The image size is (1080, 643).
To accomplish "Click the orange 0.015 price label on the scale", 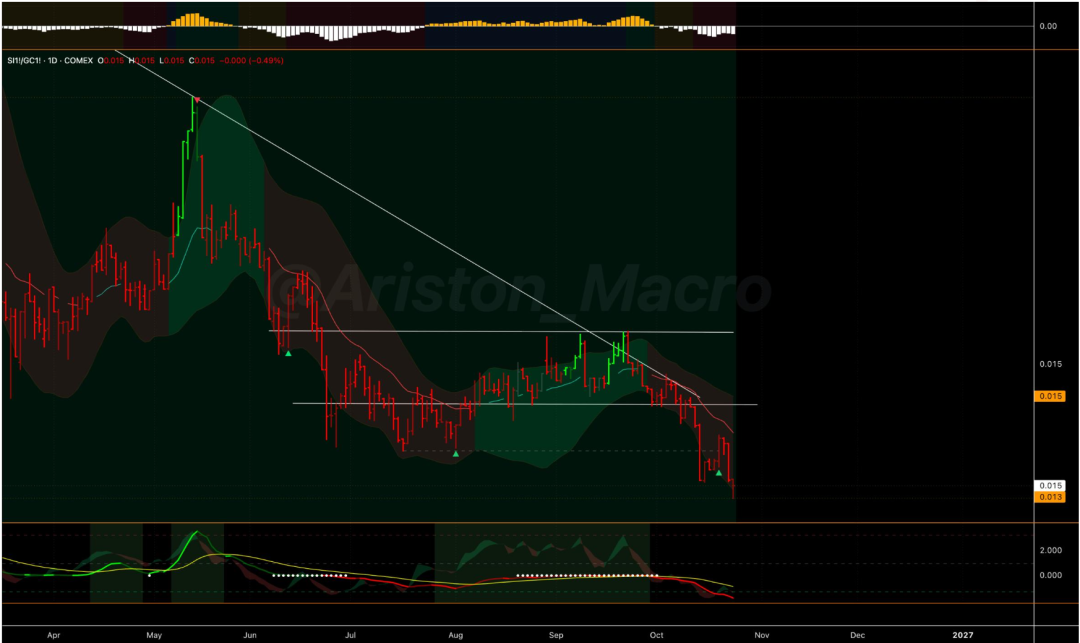I will (1050, 396).
